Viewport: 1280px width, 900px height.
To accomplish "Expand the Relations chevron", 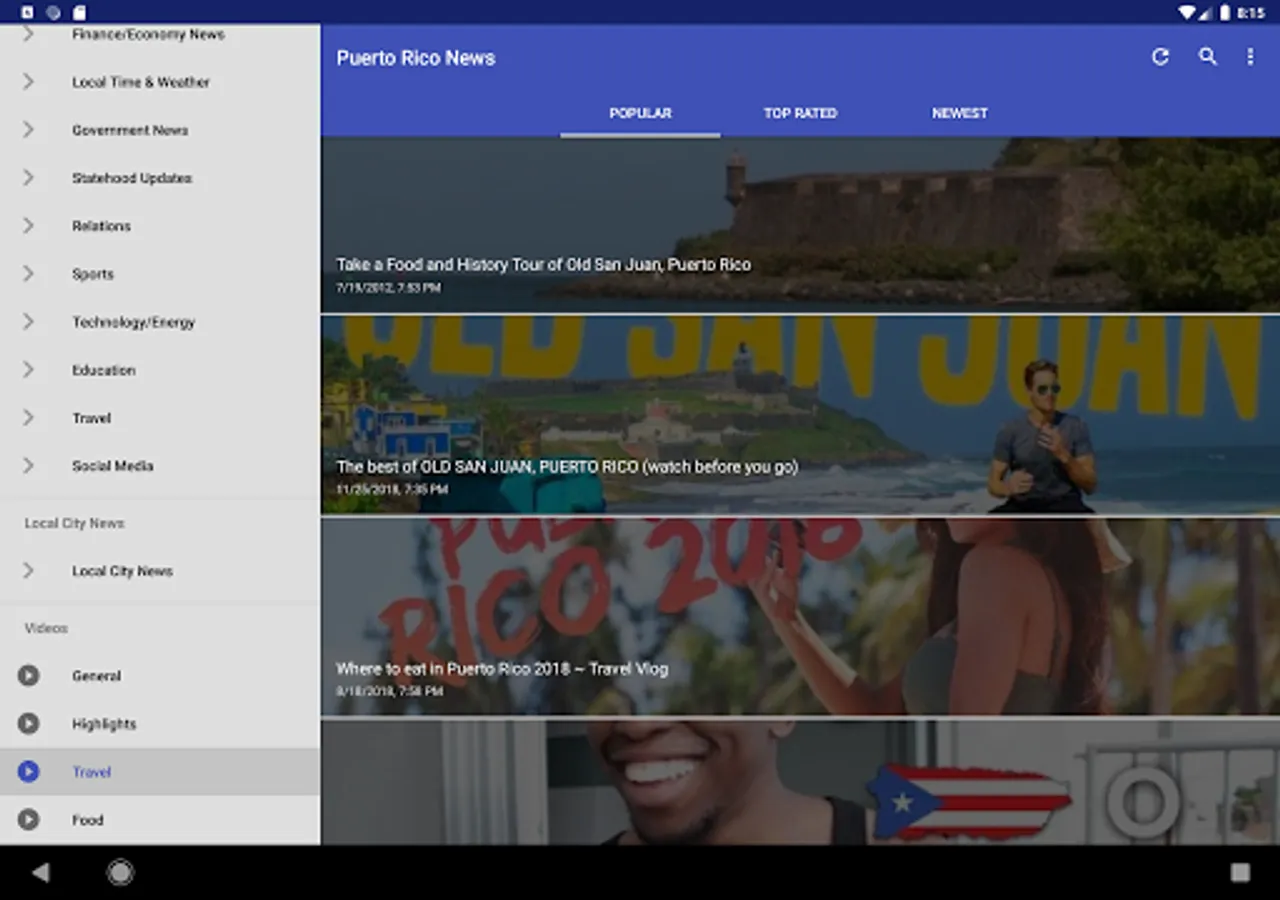I will click(x=28, y=226).
